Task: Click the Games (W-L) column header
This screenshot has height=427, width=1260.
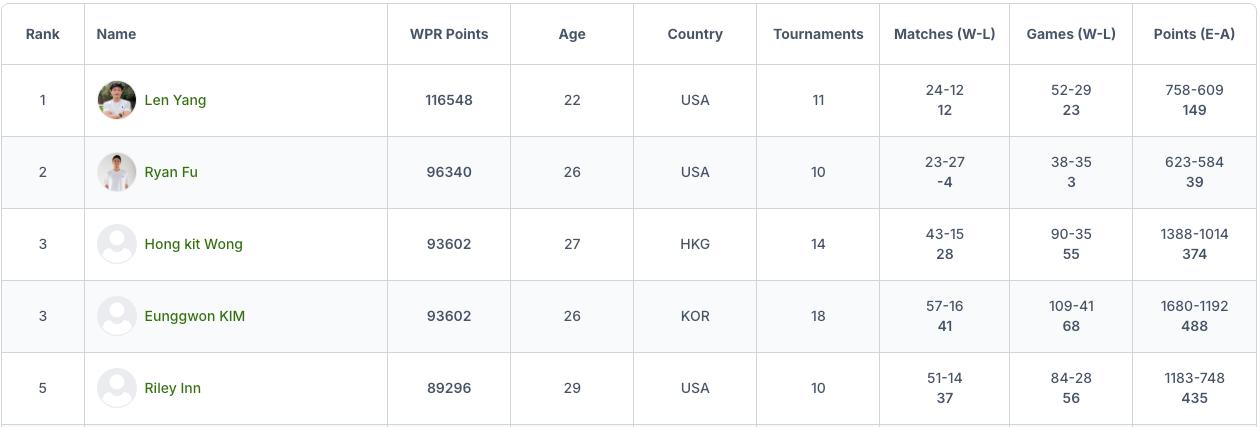Action: click(x=1071, y=34)
